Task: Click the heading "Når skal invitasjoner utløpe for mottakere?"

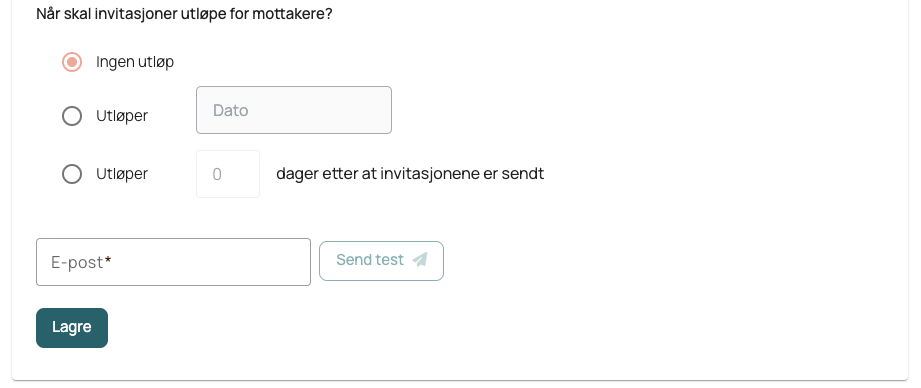Action: click(x=184, y=14)
